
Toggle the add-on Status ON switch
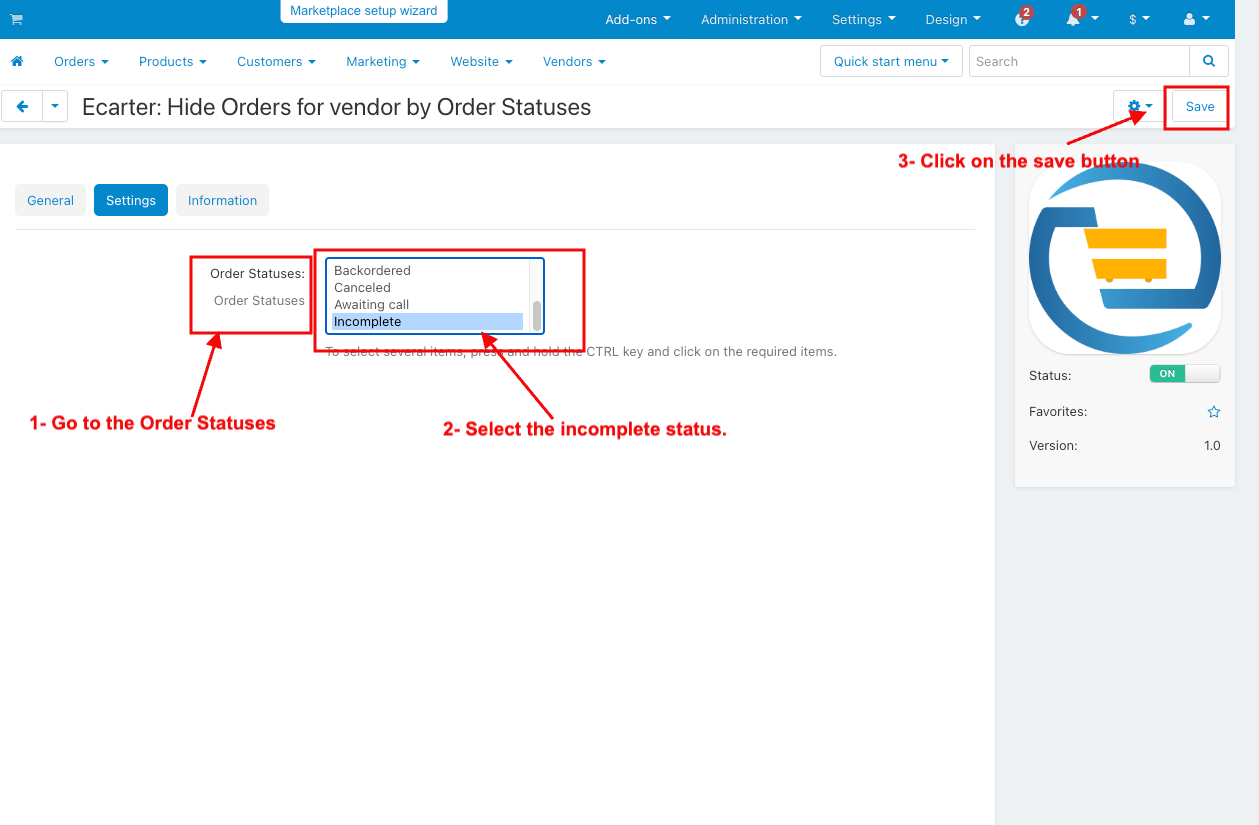click(x=1185, y=373)
